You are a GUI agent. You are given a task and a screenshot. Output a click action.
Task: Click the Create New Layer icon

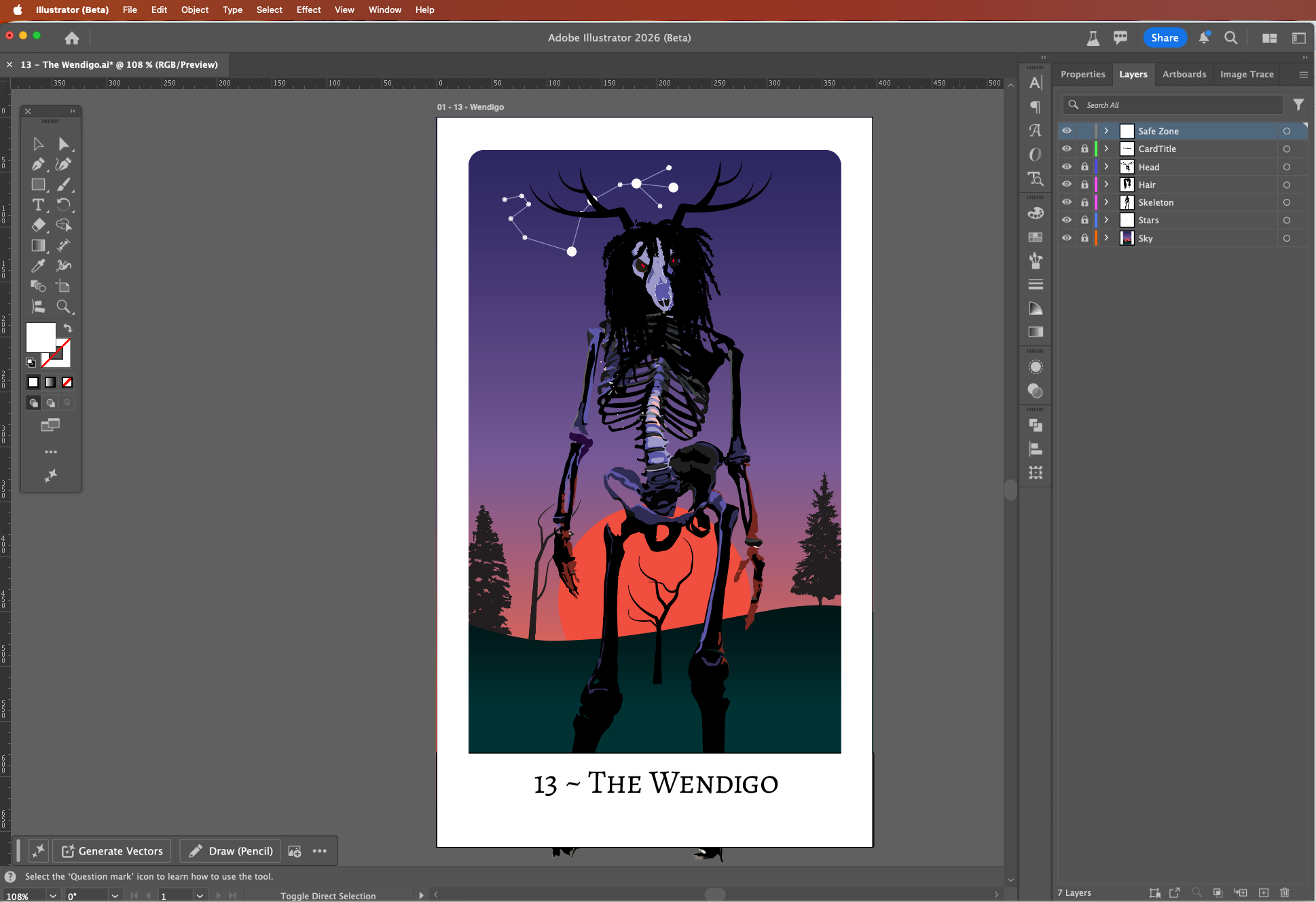tap(1264, 892)
